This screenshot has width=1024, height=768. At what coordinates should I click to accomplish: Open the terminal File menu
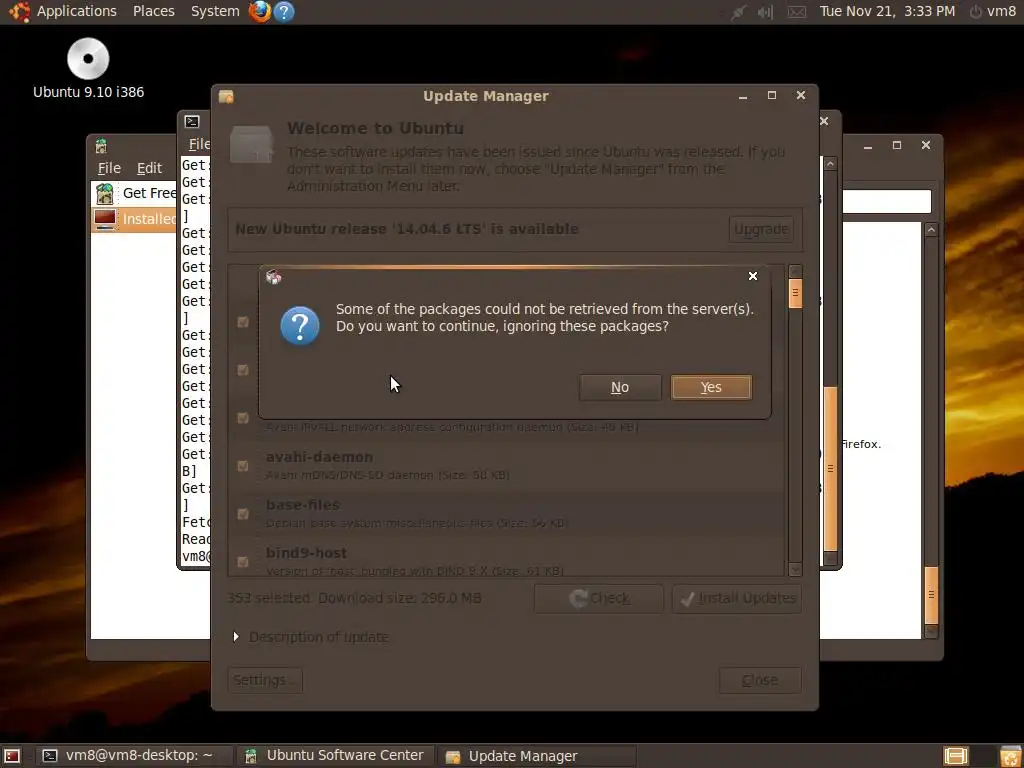(x=199, y=144)
